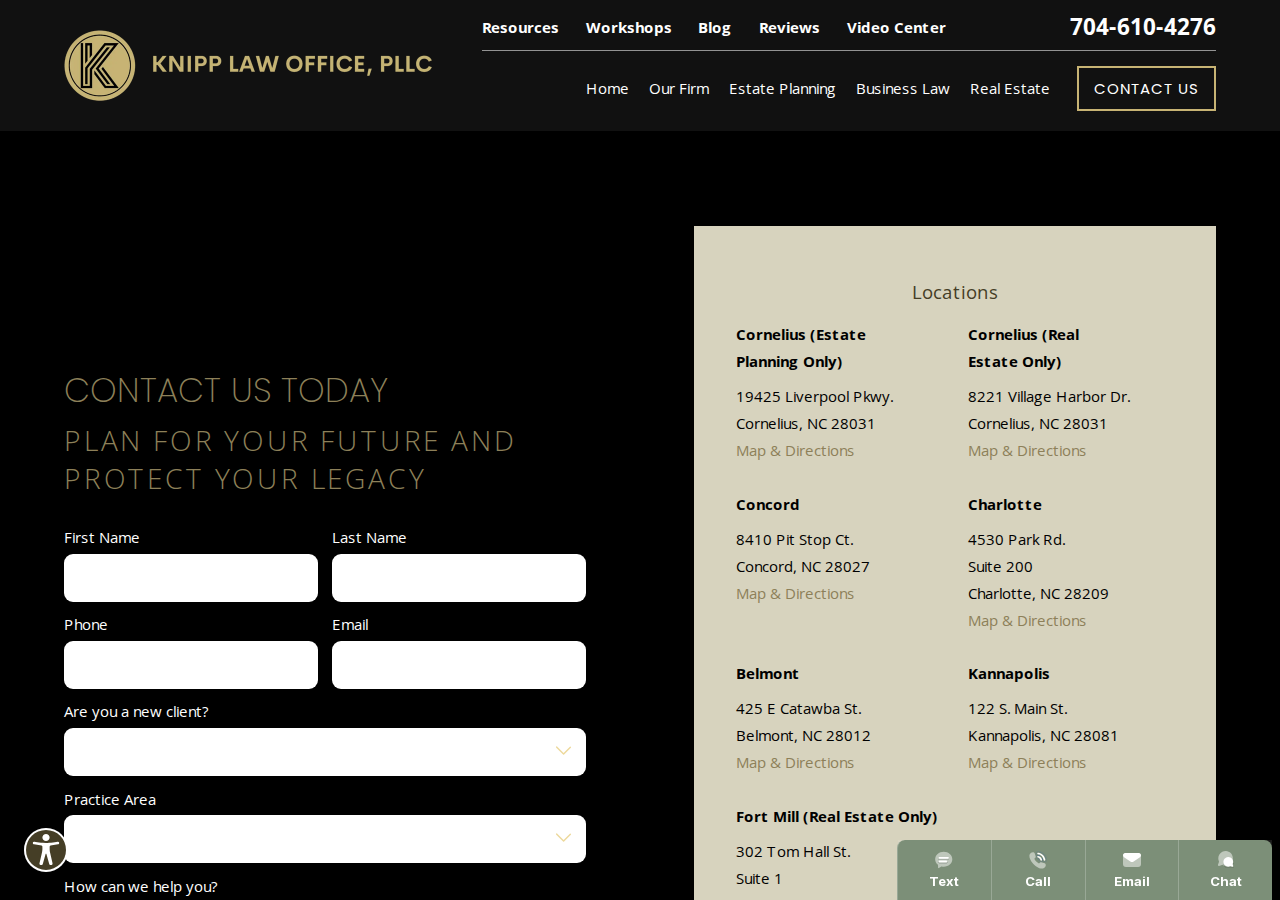This screenshot has height=900, width=1280.
Task: Click into the First Name field
Action: [x=191, y=578]
